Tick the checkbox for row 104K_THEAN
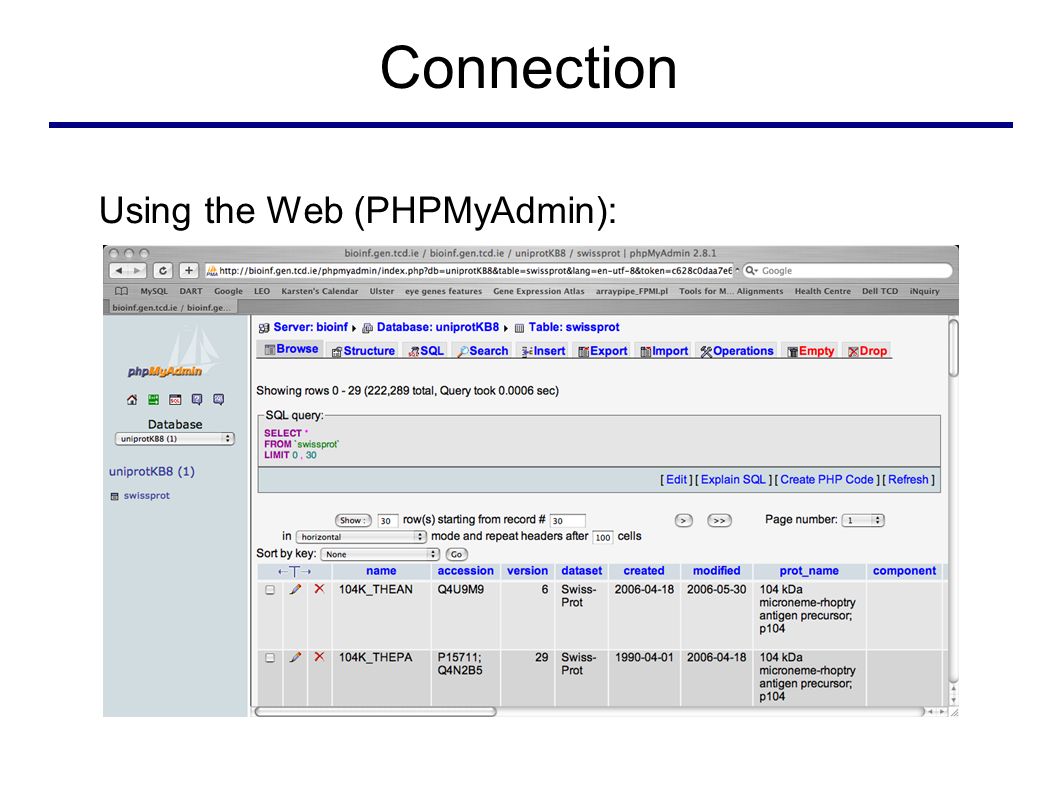Screen dimensions: 1058x793 [270, 590]
